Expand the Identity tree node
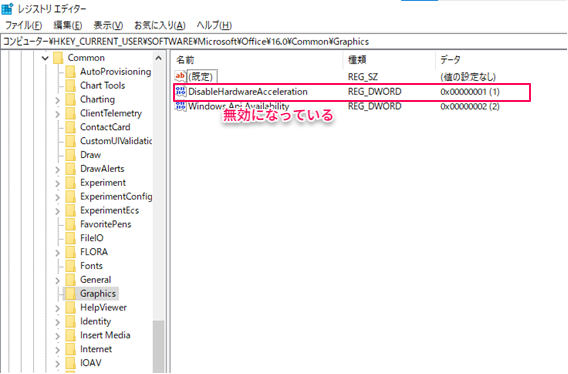The image size is (568, 374). (x=58, y=321)
